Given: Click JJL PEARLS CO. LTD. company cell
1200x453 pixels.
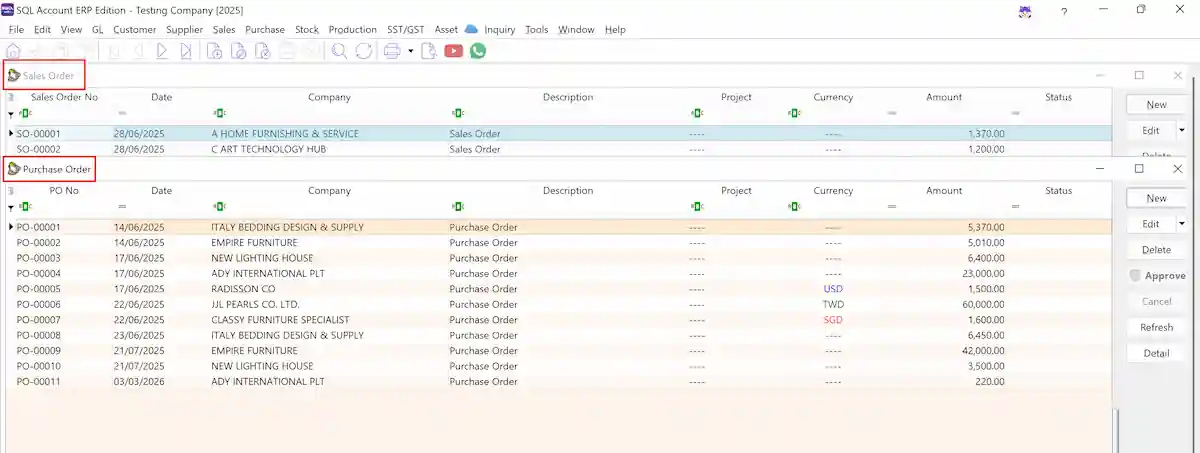Looking at the screenshot, I should coord(255,304).
